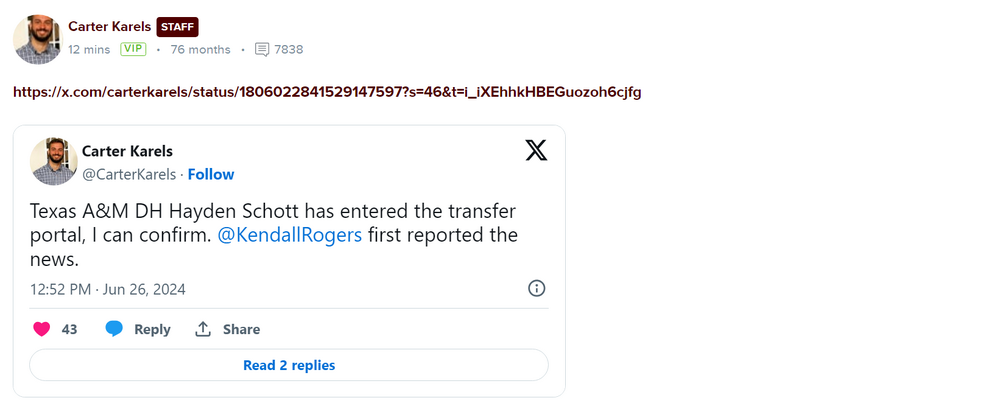The height and width of the screenshot is (409, 1000).
Task: Open the @CarterKarels handle
Action: pos(129,174)
